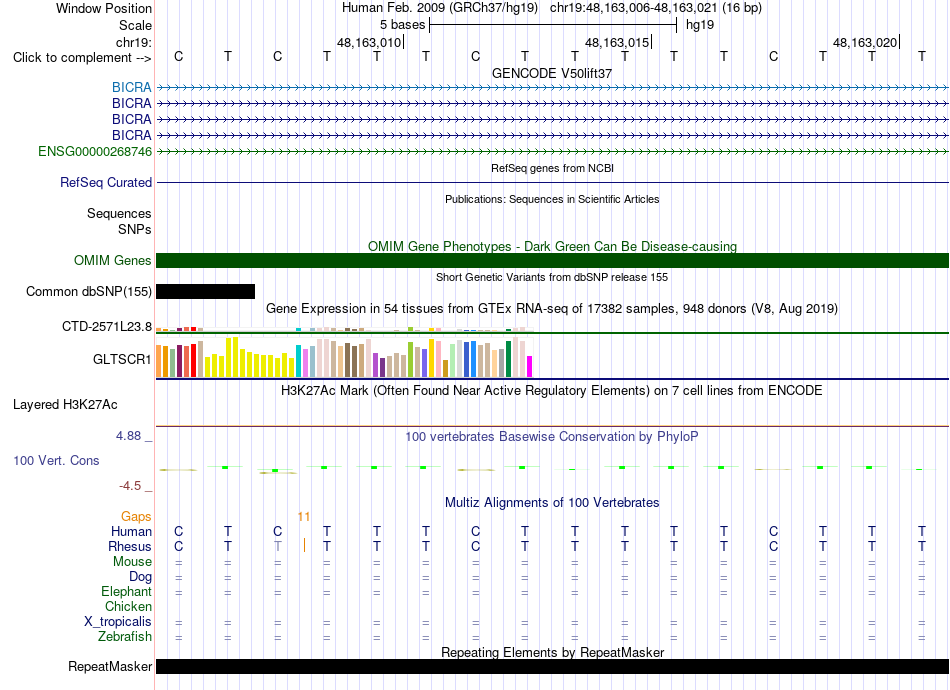Open the Common dbSNP(155) track label

click(89, 291)
